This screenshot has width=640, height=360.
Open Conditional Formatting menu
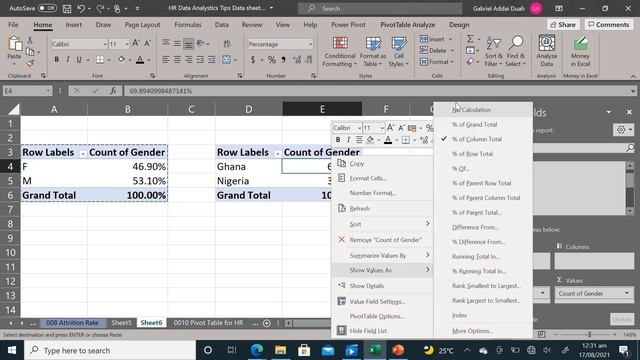[x=340, y=51]
